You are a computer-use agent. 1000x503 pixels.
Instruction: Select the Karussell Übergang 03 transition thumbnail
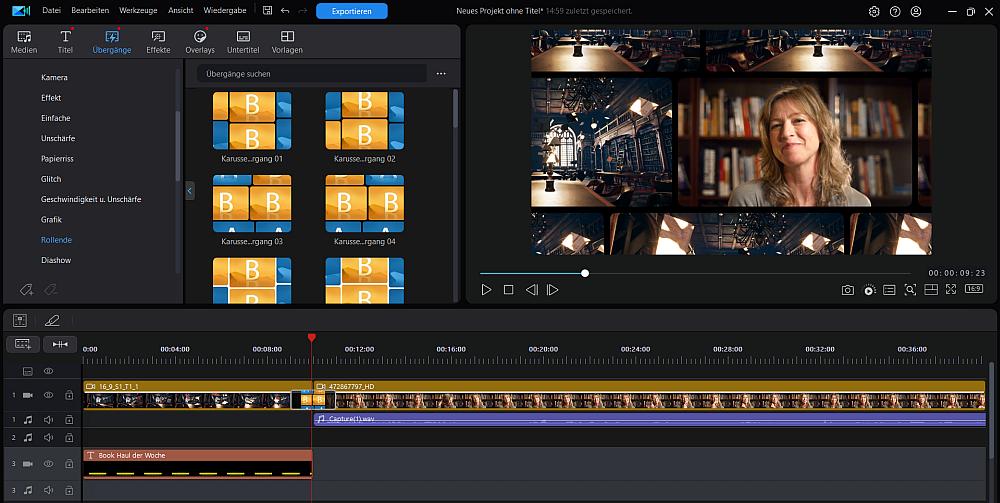point(252,204)
